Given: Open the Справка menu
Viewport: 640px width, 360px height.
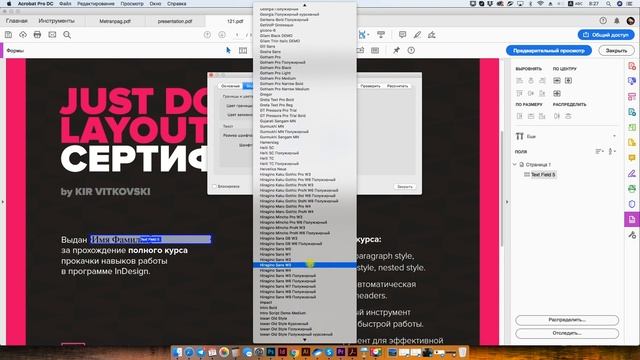Looking at the screenshot, I should coord(177,4).
